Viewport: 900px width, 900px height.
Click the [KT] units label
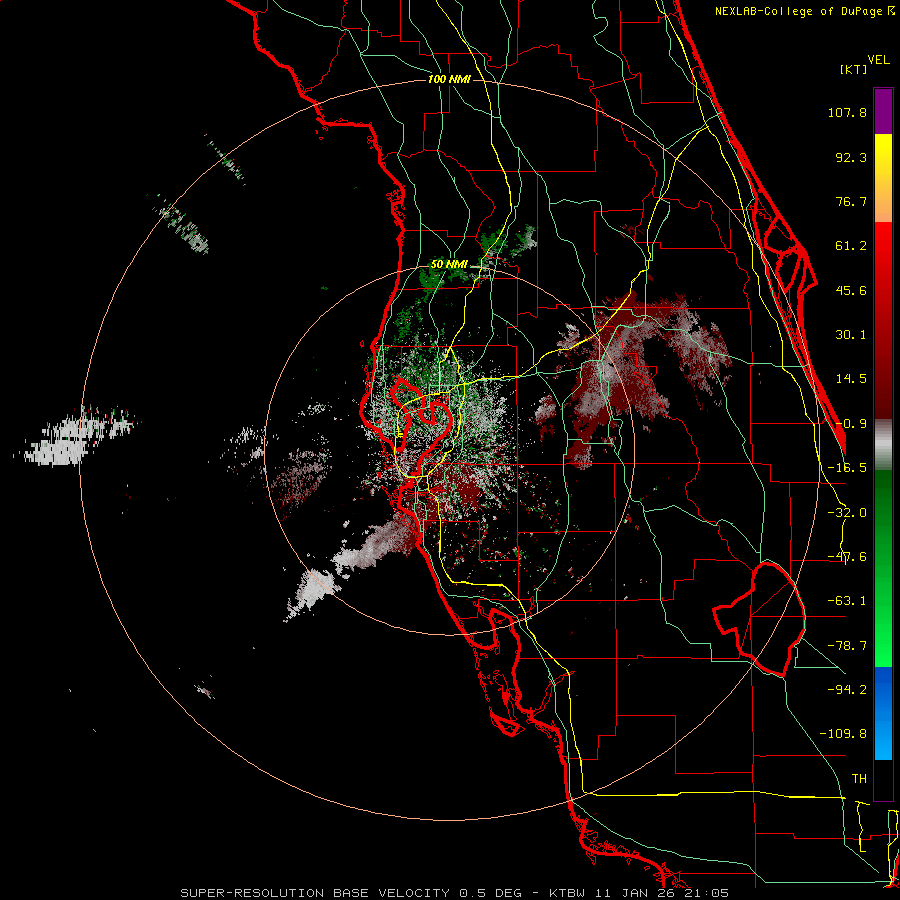pos(854,69)
